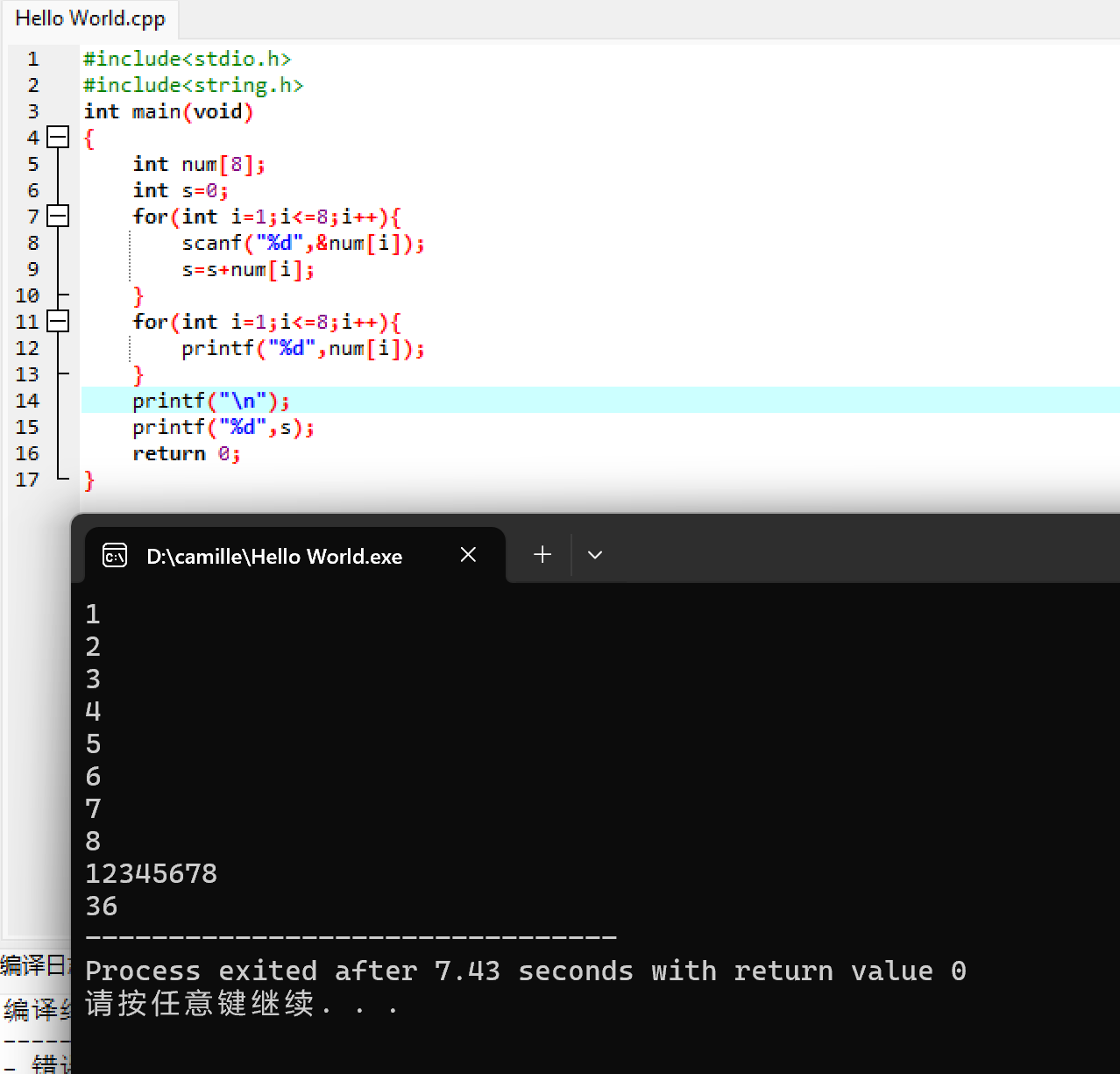Screen dimensions: 1120x1074
Task: Click the terminal icon on console tab
Action: point(115,556)
